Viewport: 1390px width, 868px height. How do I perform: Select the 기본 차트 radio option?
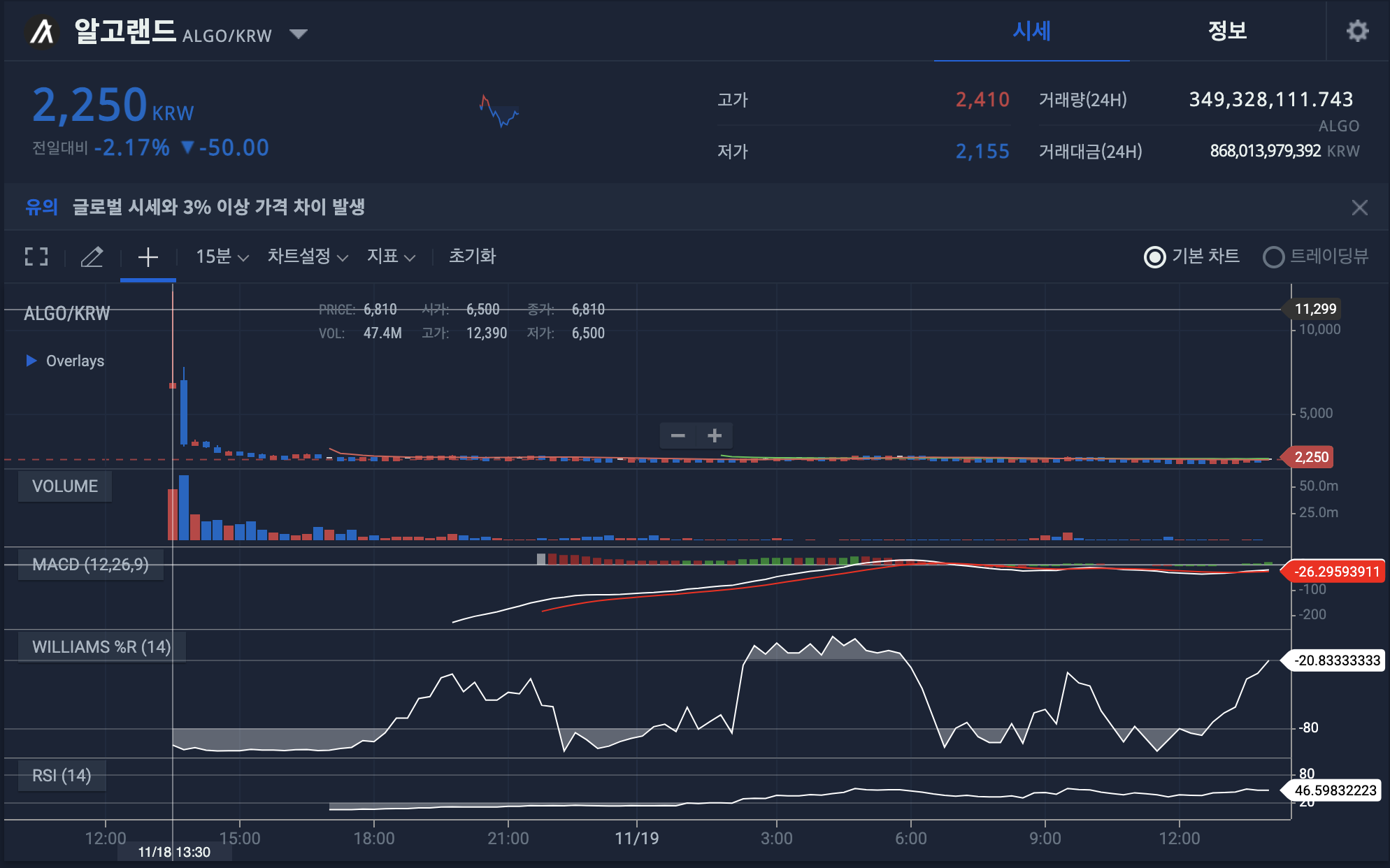pos(1155,256)
